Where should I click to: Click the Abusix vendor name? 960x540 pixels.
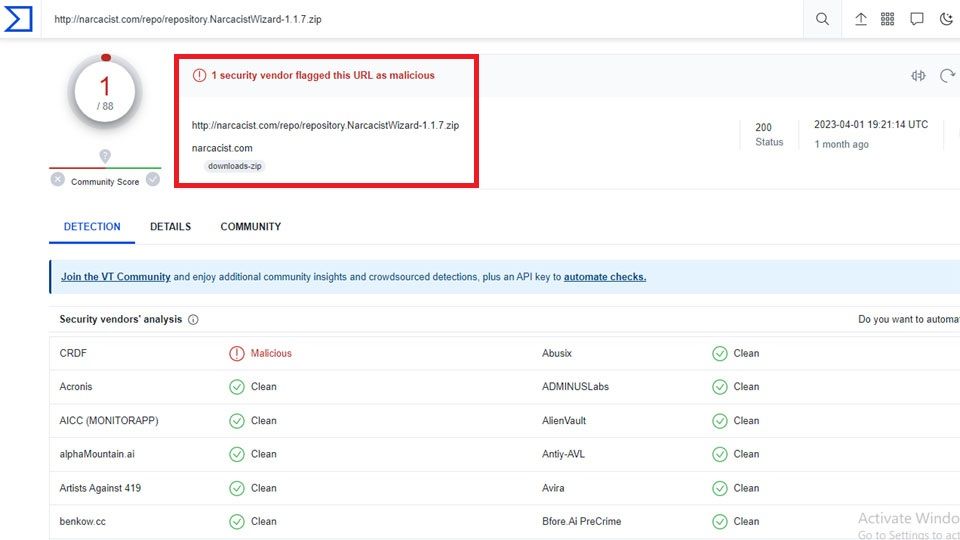[x=557, y=353]
